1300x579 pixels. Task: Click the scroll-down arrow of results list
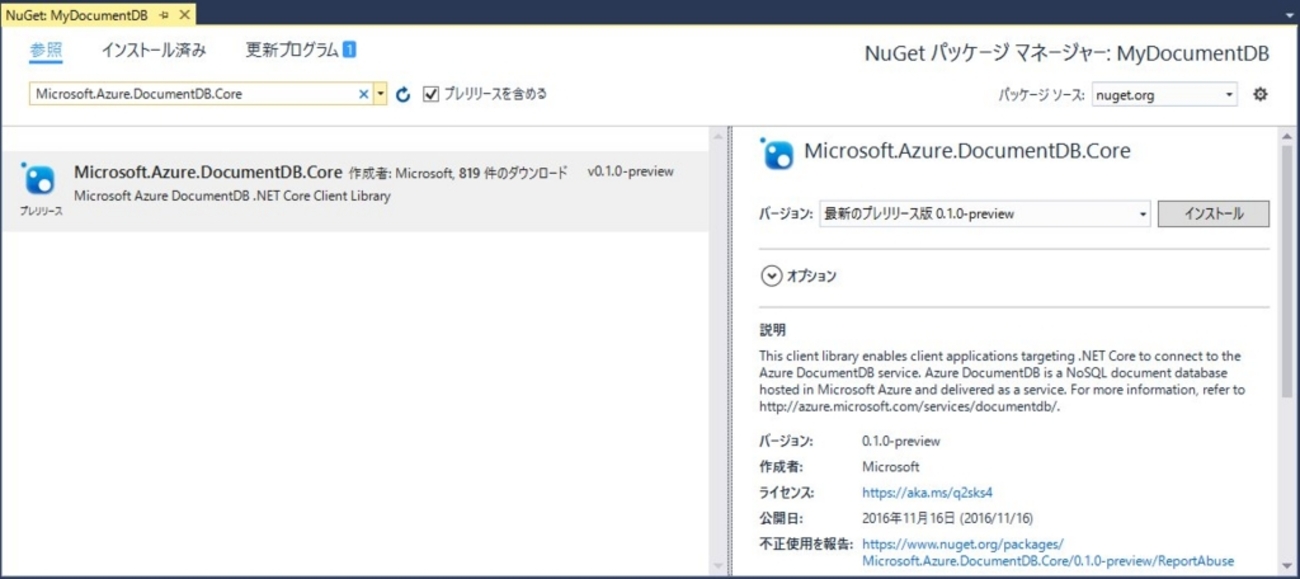tap(717, 567)
